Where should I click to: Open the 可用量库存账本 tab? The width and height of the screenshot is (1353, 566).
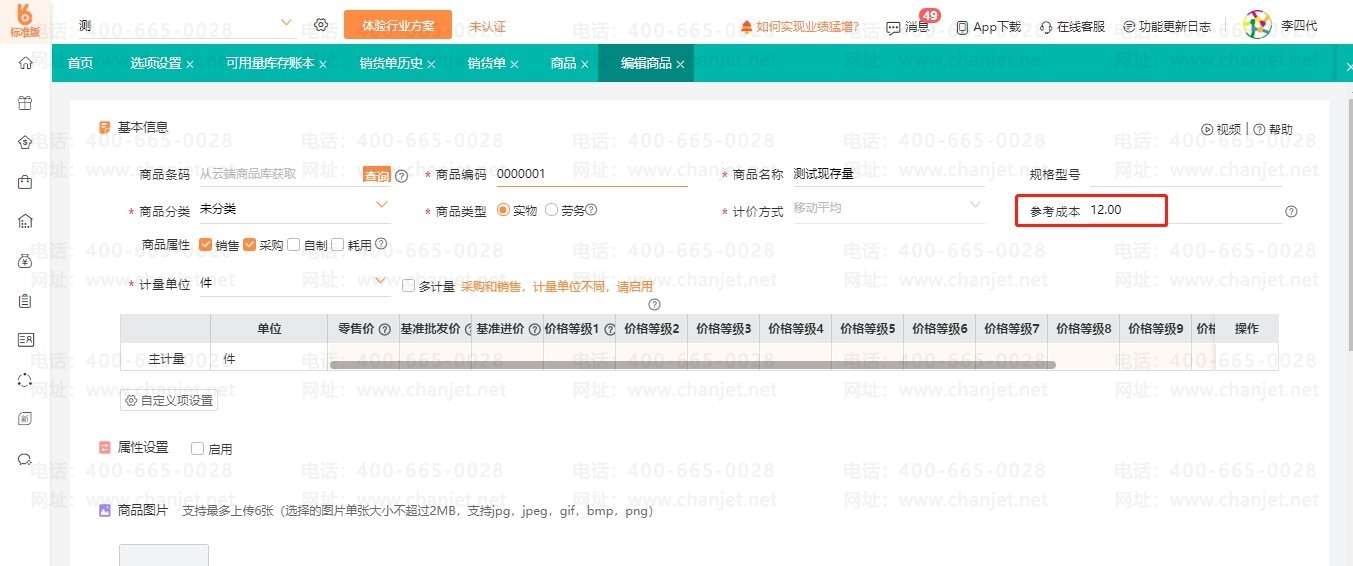270,64
